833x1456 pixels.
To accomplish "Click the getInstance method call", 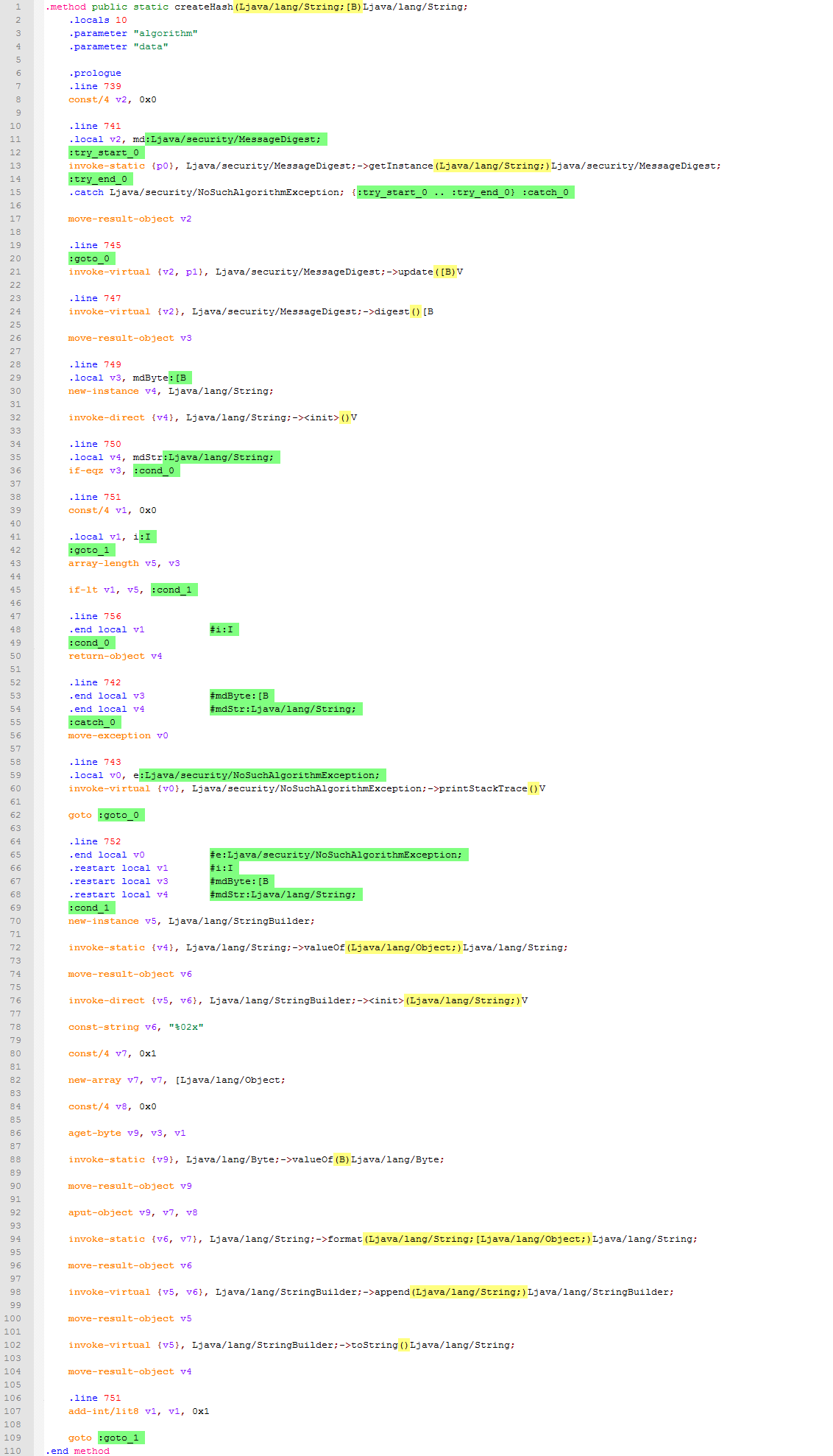I will [x=401, y=166].
